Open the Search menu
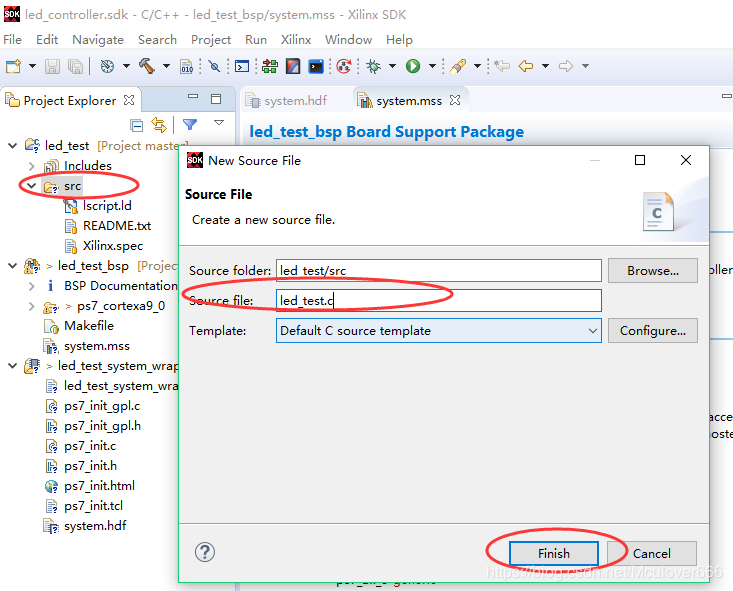Viewport: 733px width, 591px height. pyautogui.click(x=158, y=40)
